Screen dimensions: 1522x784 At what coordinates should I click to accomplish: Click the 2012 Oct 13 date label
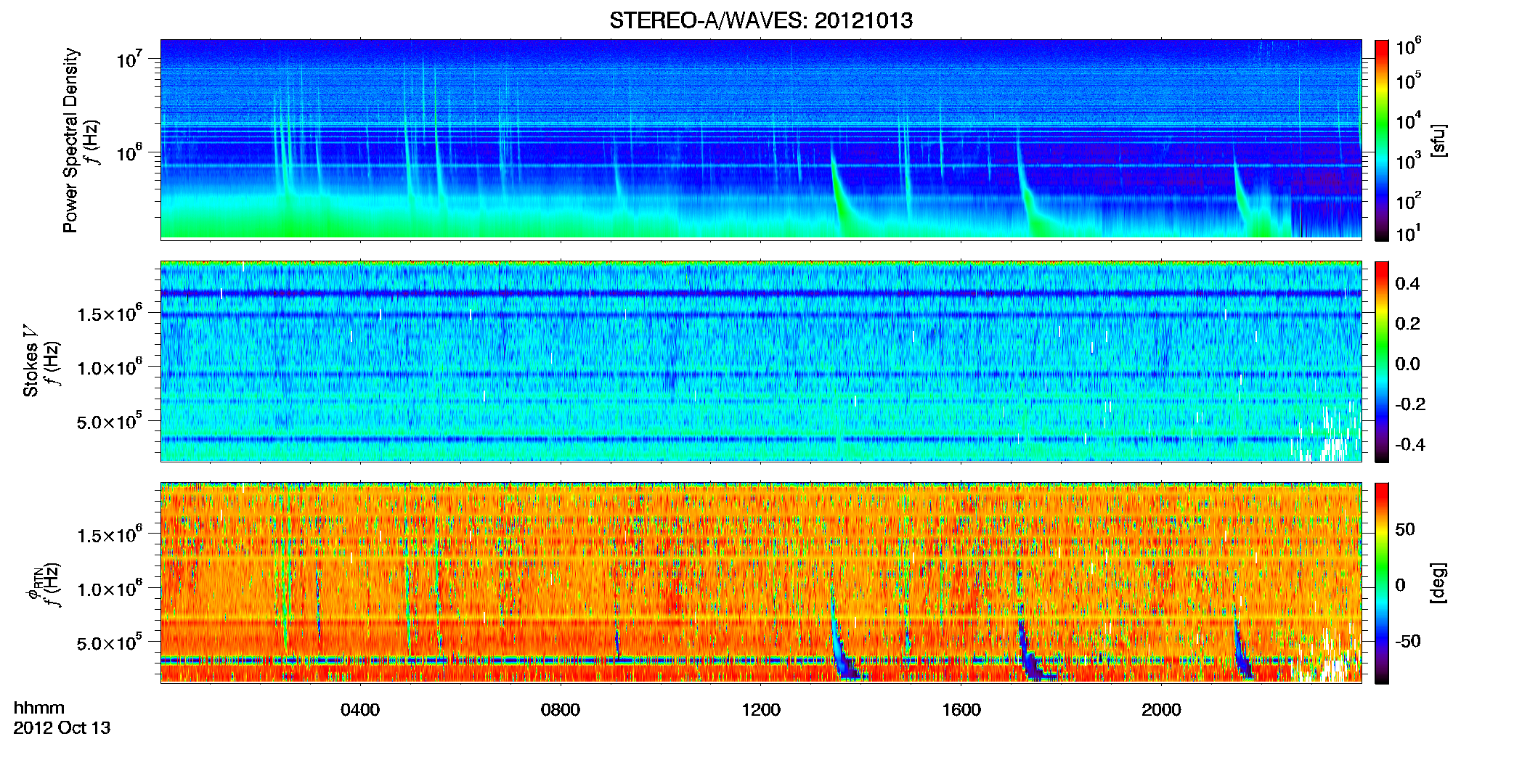62,727
